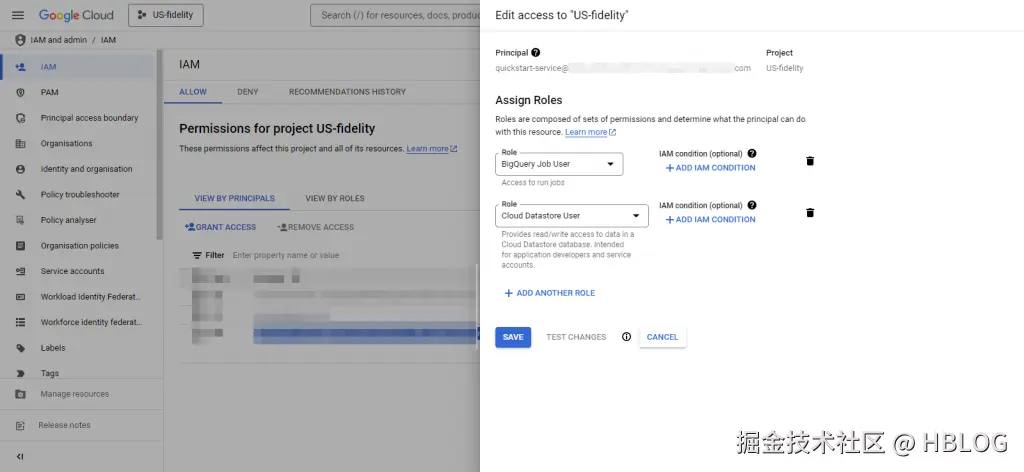Click the IAM sidebar icon
Screen dimensions: 1024x472
(x=20, y=67)
